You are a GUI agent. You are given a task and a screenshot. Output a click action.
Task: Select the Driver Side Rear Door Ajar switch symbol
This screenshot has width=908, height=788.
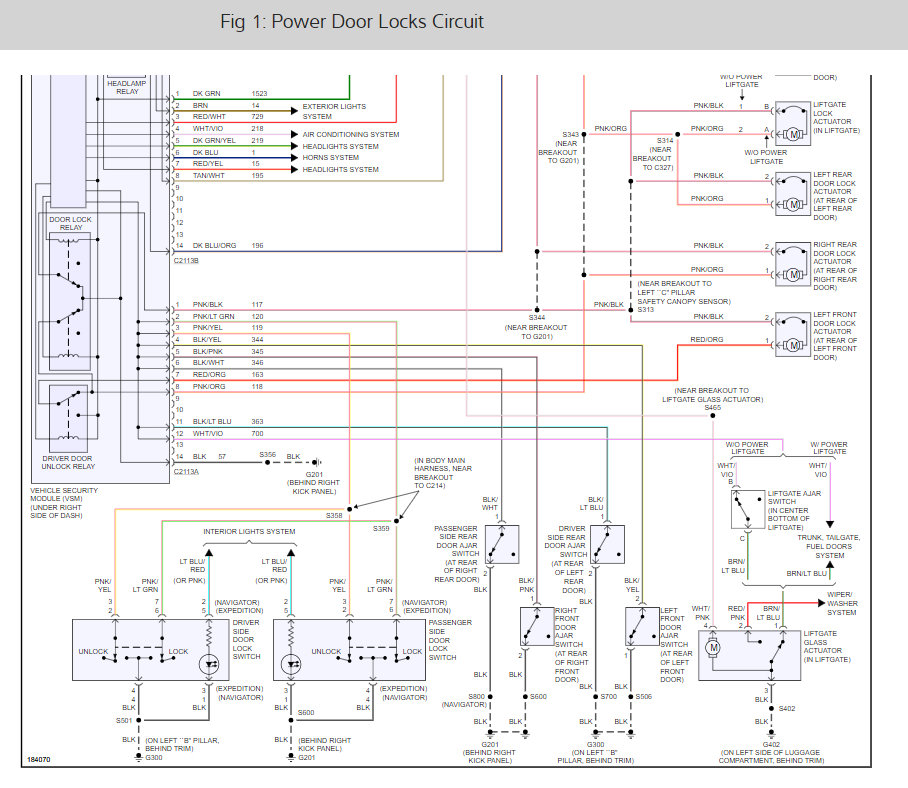tap(607, 545)
